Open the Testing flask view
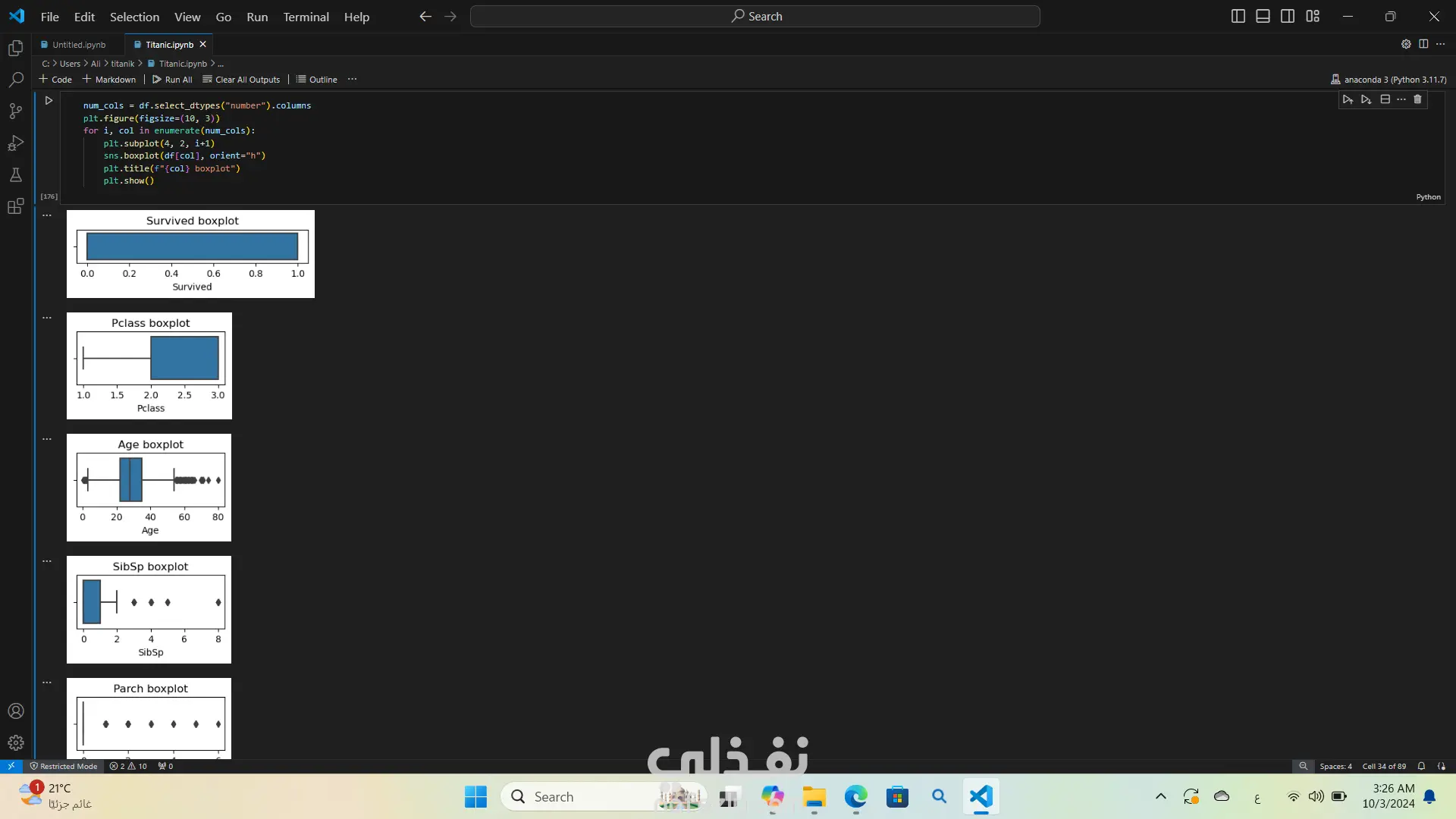 pos(16,175)
